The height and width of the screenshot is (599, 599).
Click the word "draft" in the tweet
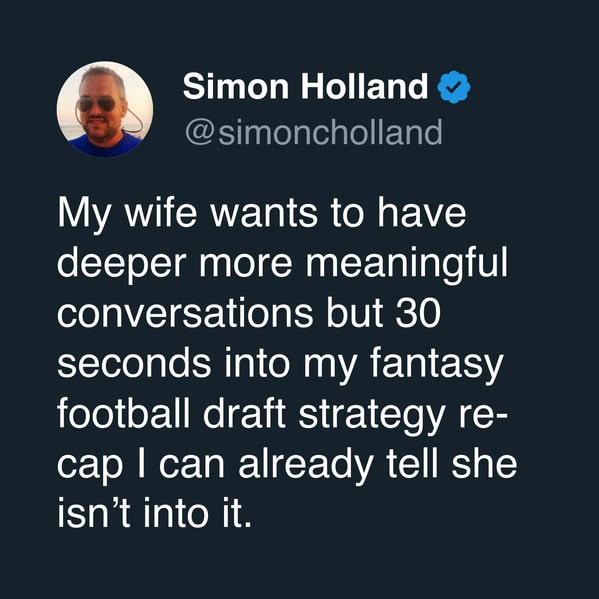[244, 414]
